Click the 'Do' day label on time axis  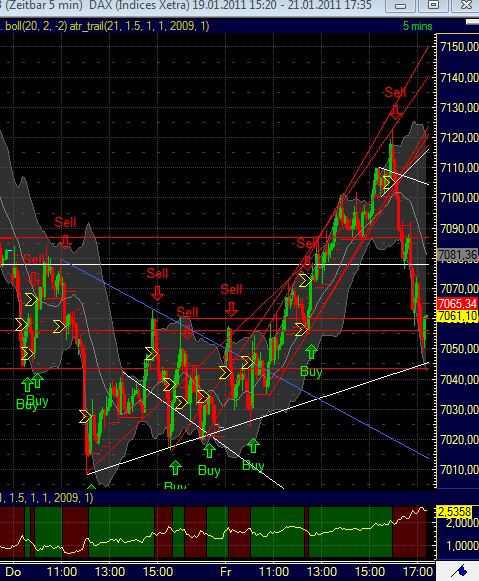click(13, 571)
